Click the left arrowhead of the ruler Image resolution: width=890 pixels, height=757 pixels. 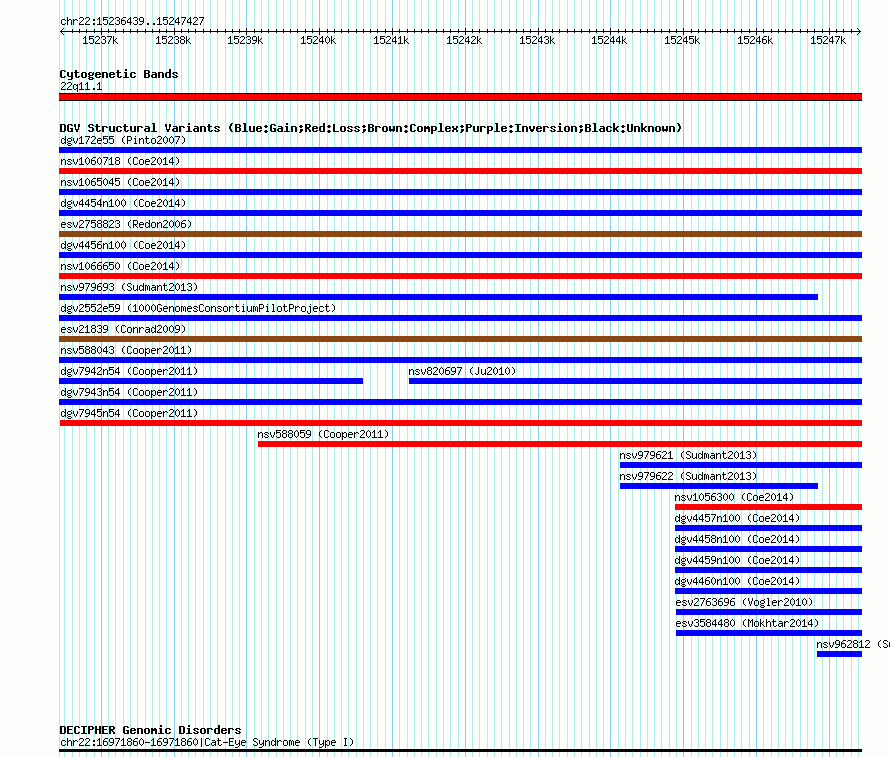(x=62, y=32)
